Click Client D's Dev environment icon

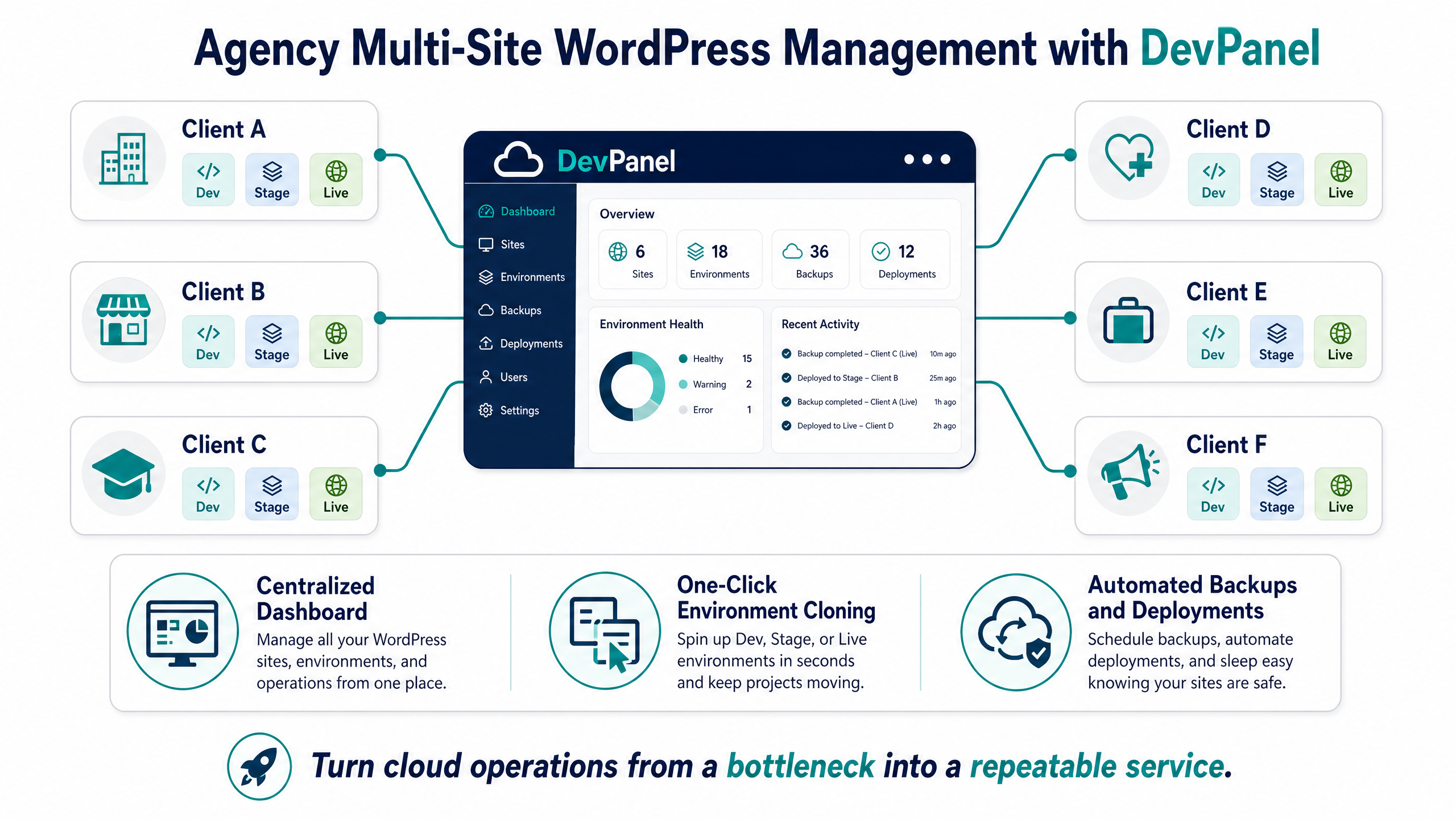coord(1213,180)
